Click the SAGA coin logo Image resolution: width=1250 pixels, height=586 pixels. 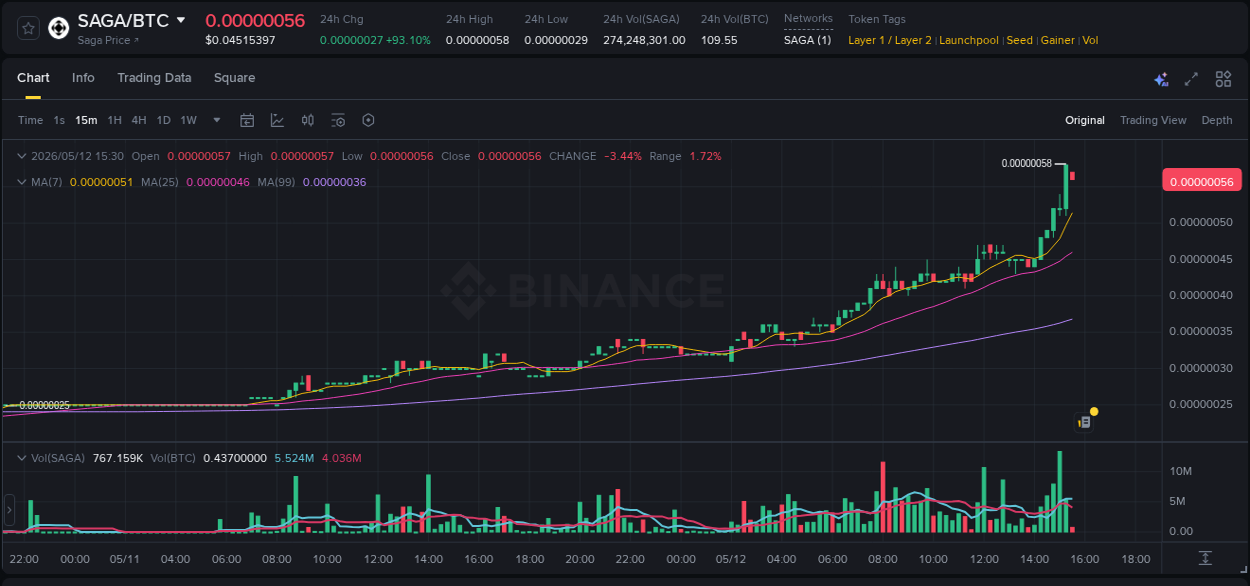pyautogui.click(x=59, y=28)
